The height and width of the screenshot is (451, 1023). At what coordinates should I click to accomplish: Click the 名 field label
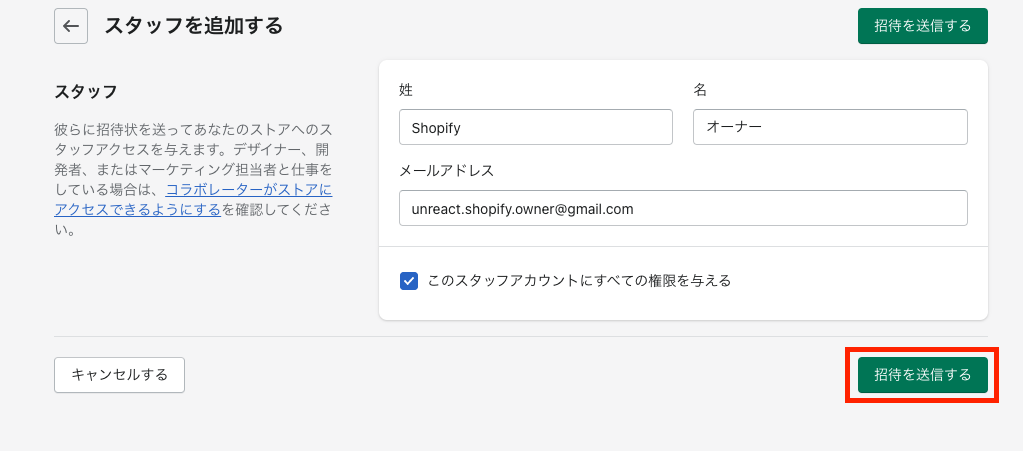coord(700,91)
